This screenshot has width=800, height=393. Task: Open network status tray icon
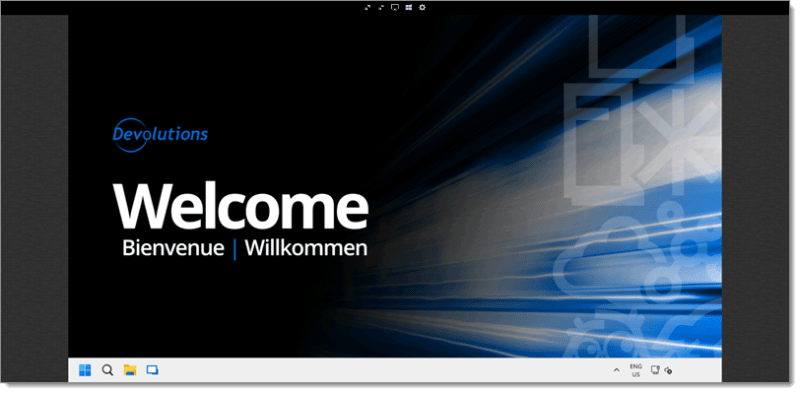tap(655, 370)
